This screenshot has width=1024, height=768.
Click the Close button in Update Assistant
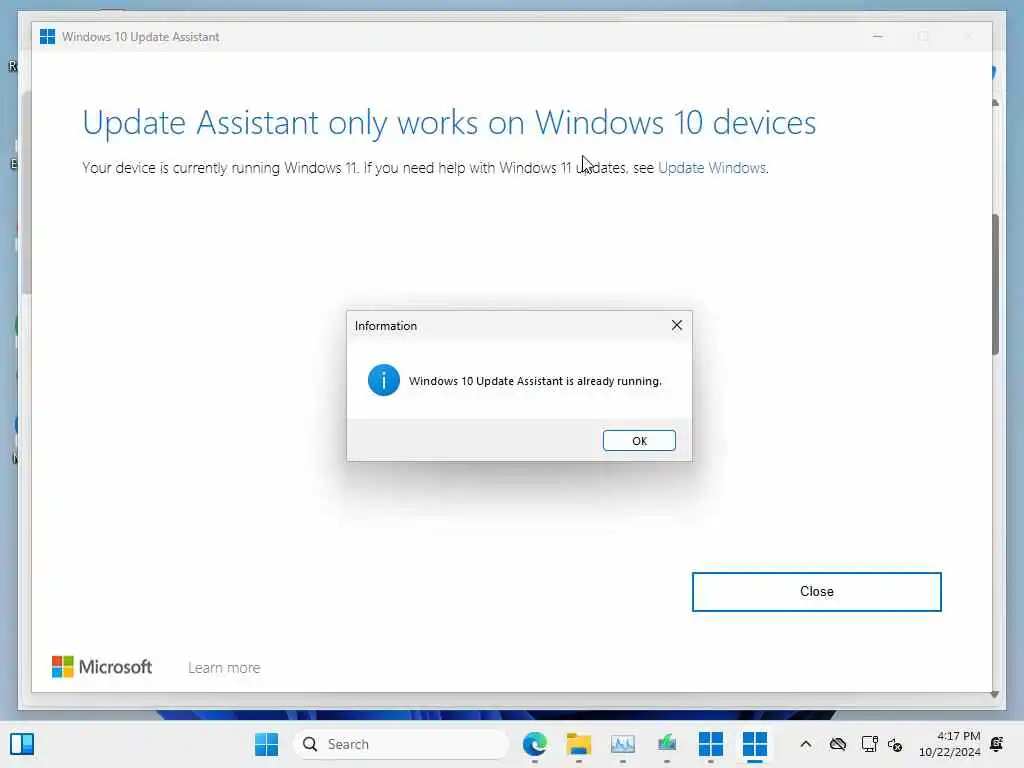click(816, 592)
